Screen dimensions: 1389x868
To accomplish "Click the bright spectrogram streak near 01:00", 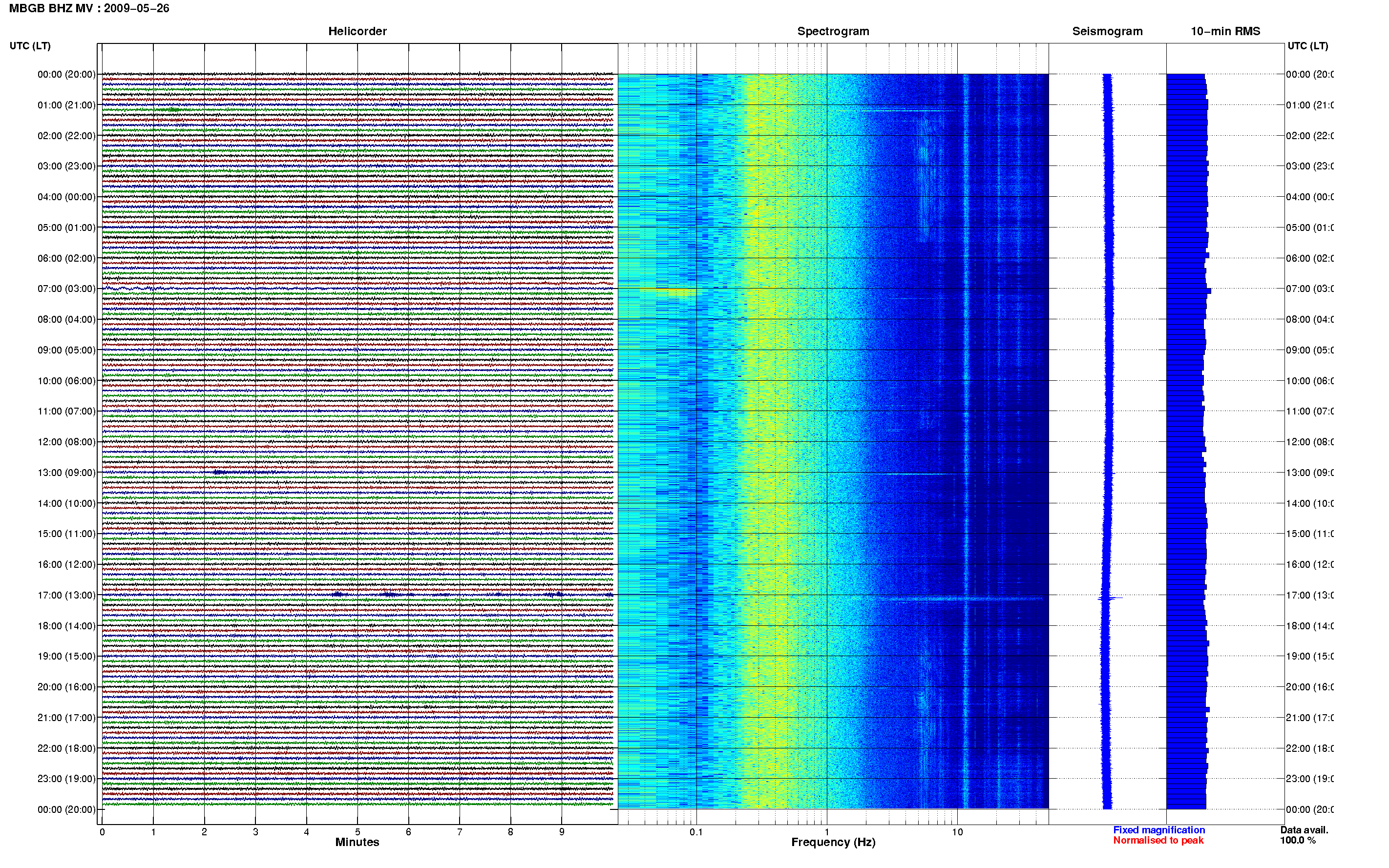I will (x=910, y=110).
